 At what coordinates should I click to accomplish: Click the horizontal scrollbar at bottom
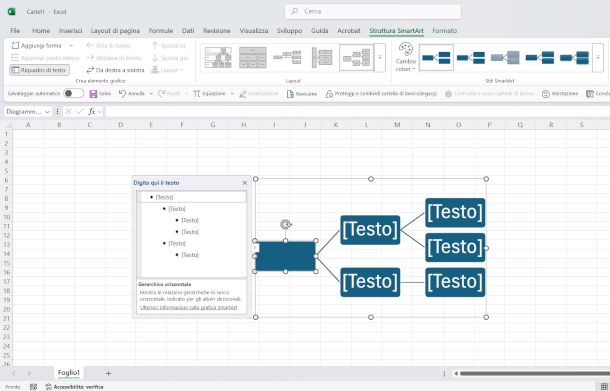535,373
